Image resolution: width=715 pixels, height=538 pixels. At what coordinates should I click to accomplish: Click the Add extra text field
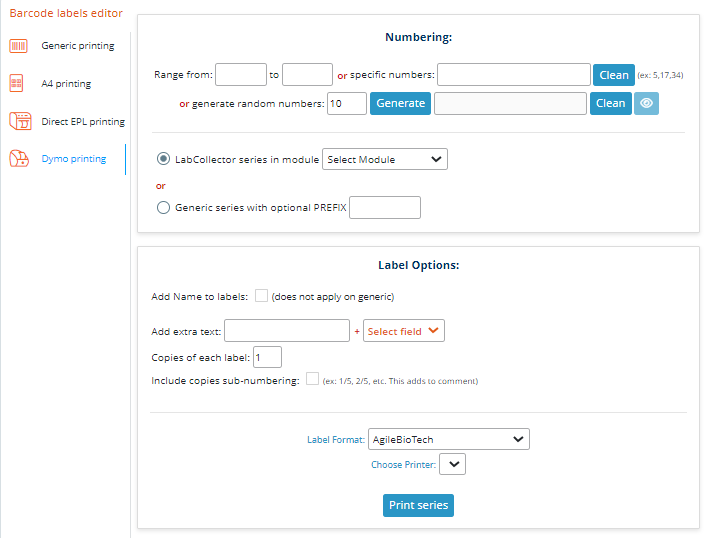287,331
